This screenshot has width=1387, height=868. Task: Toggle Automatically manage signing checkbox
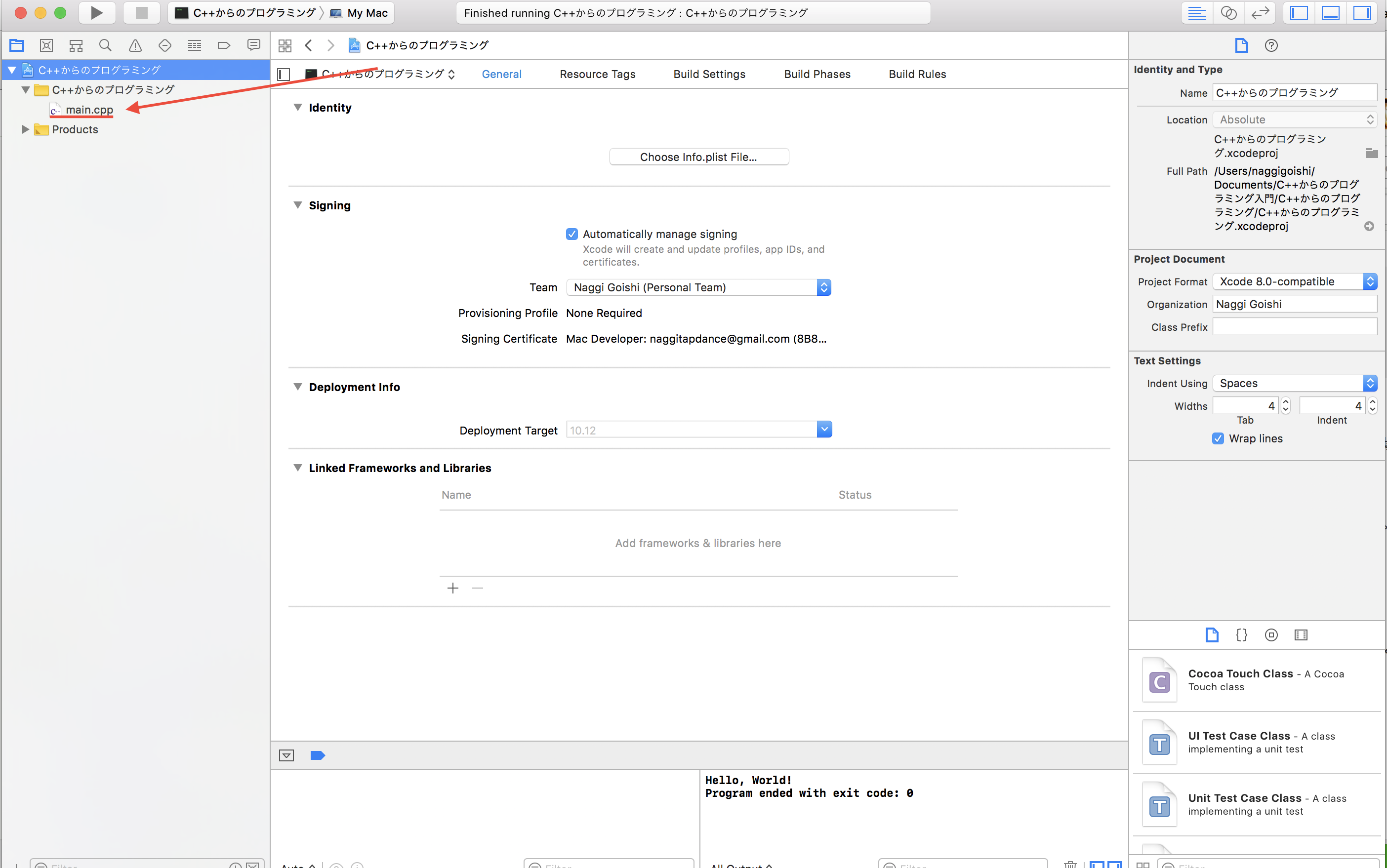point(571,233)
